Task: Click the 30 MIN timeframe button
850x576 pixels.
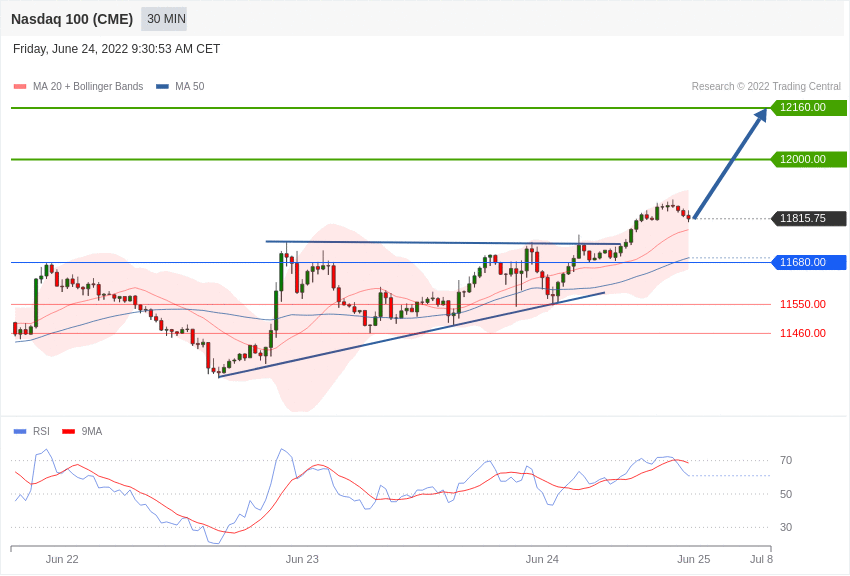Action: (x=164, y=19)
